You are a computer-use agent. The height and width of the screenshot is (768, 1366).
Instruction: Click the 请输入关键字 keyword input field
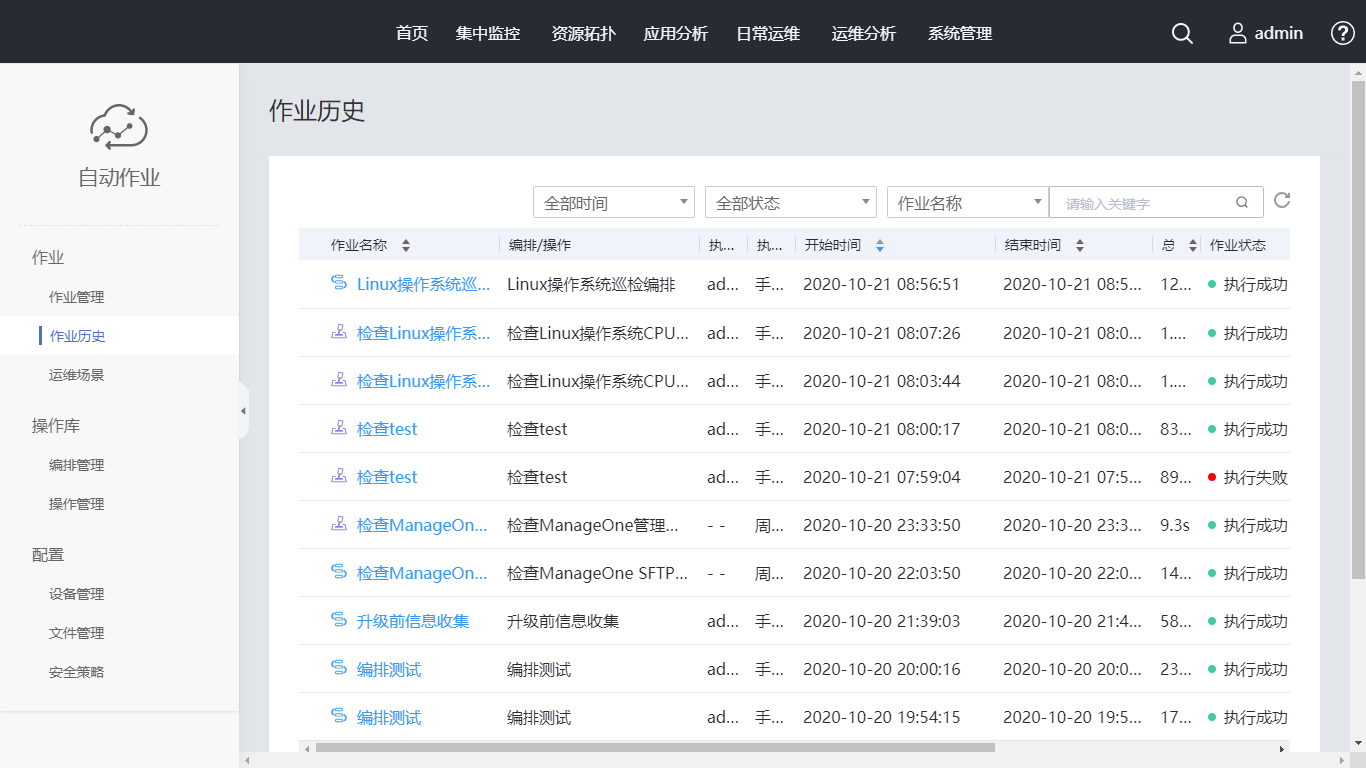point(1145,202)
